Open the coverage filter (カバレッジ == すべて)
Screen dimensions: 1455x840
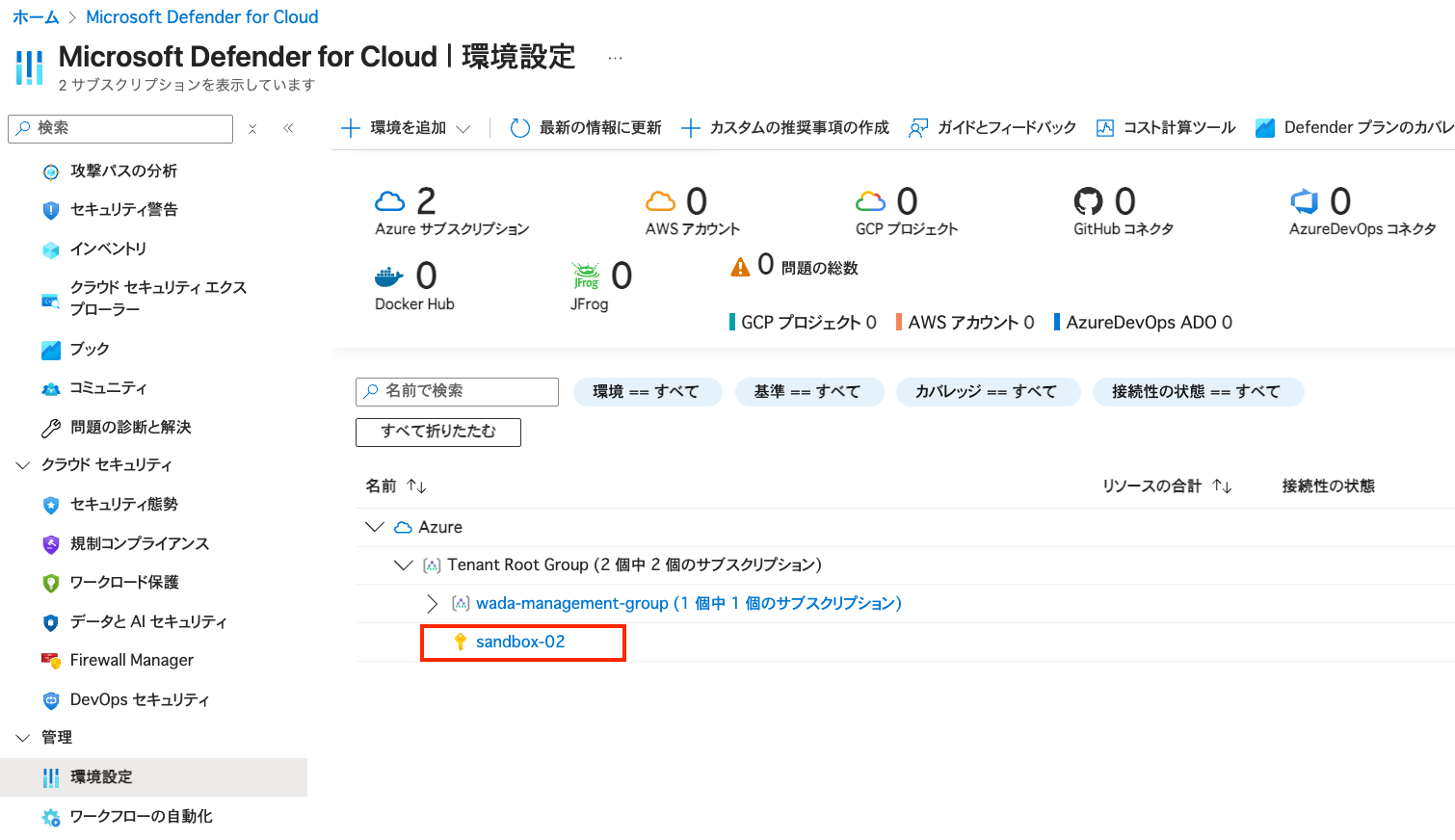click(987, 392)
